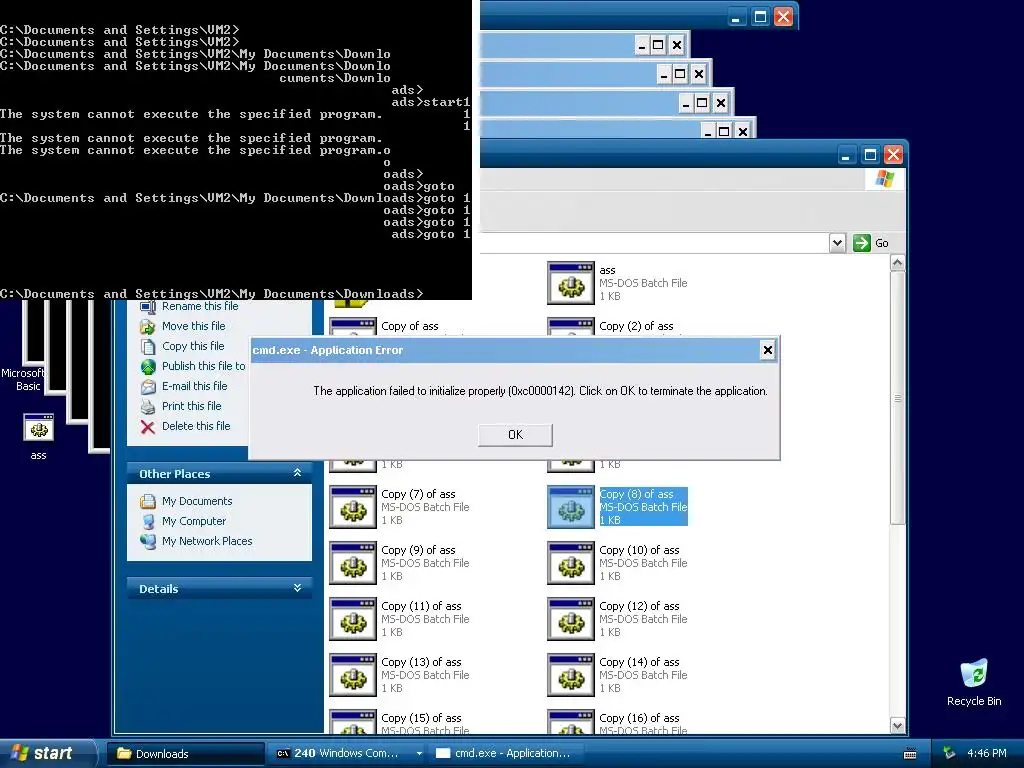This screenshot has width=1024, height=768.
Task: Click the Publish globe icon
Action: (x=148, y=366)
